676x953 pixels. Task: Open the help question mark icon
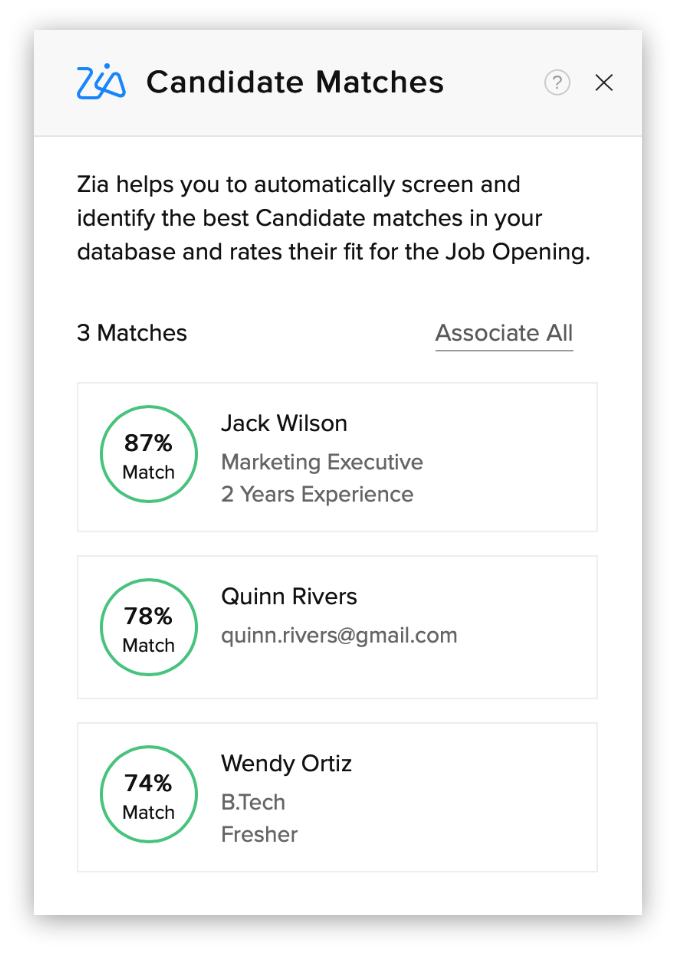tap(557, 83)
